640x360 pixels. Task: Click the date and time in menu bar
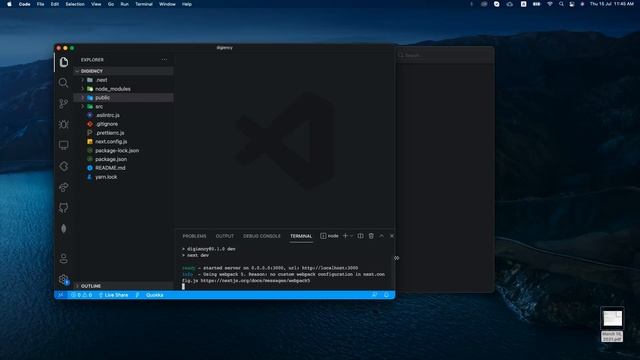click(x=611, y=4)
